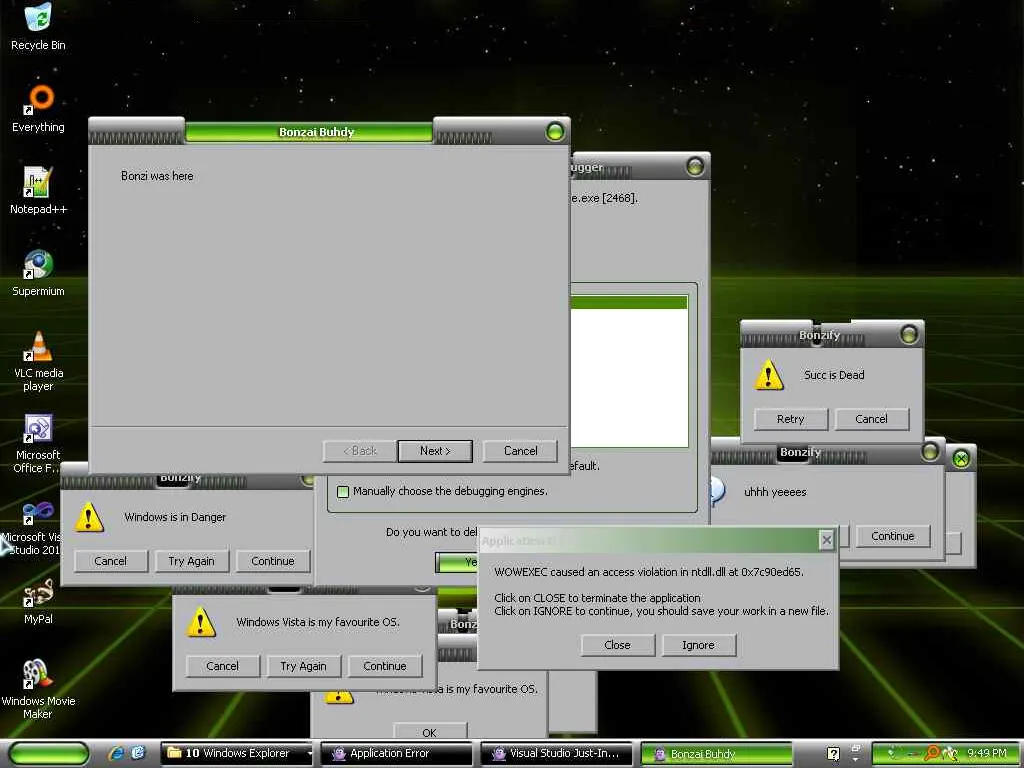Click green orb button on Bonzai Buhdy title bar

pyautogui.click(x=555, y=132)
